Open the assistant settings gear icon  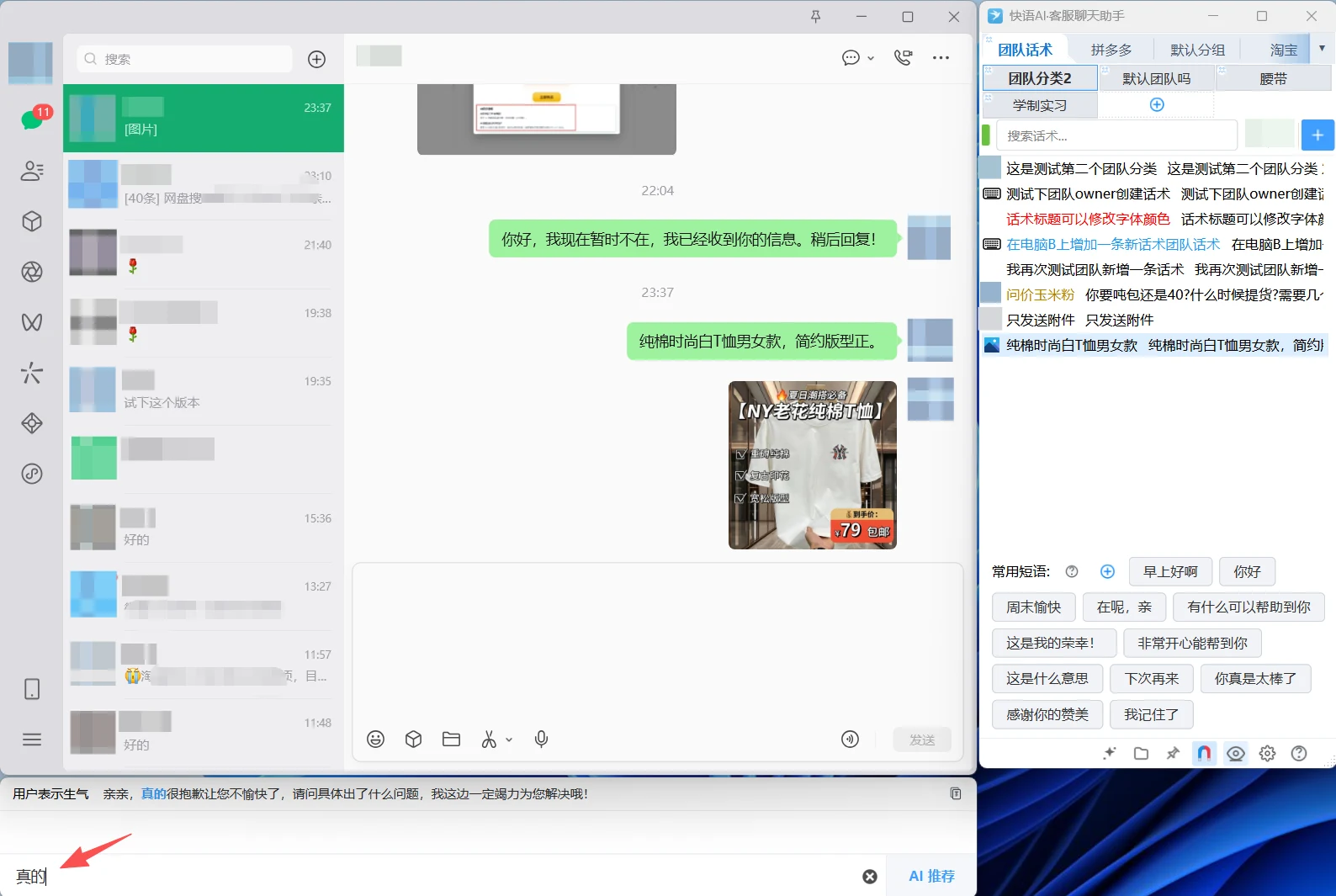[1267, 753]
